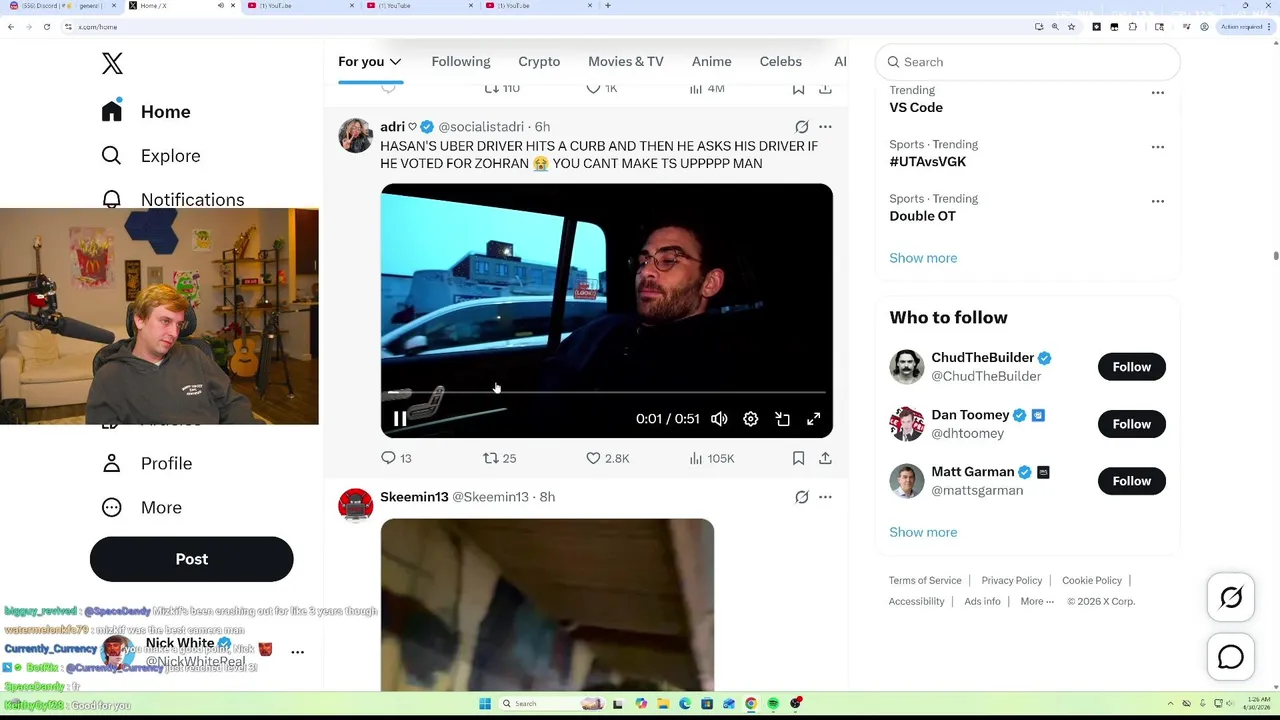The image size is (1280, 720).
Task: Click the black Post button
Action: [191, 559]
